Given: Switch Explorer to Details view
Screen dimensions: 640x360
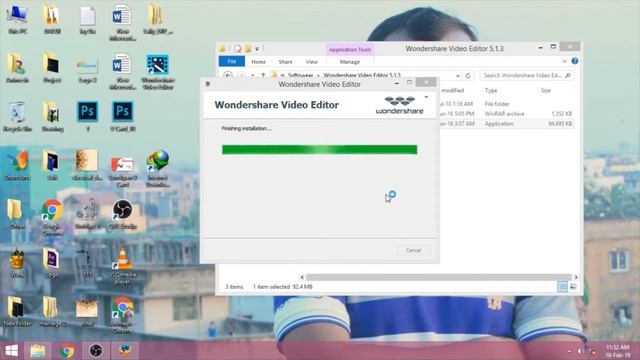Looking at the screenshot, I should click(x=562, y=287).
